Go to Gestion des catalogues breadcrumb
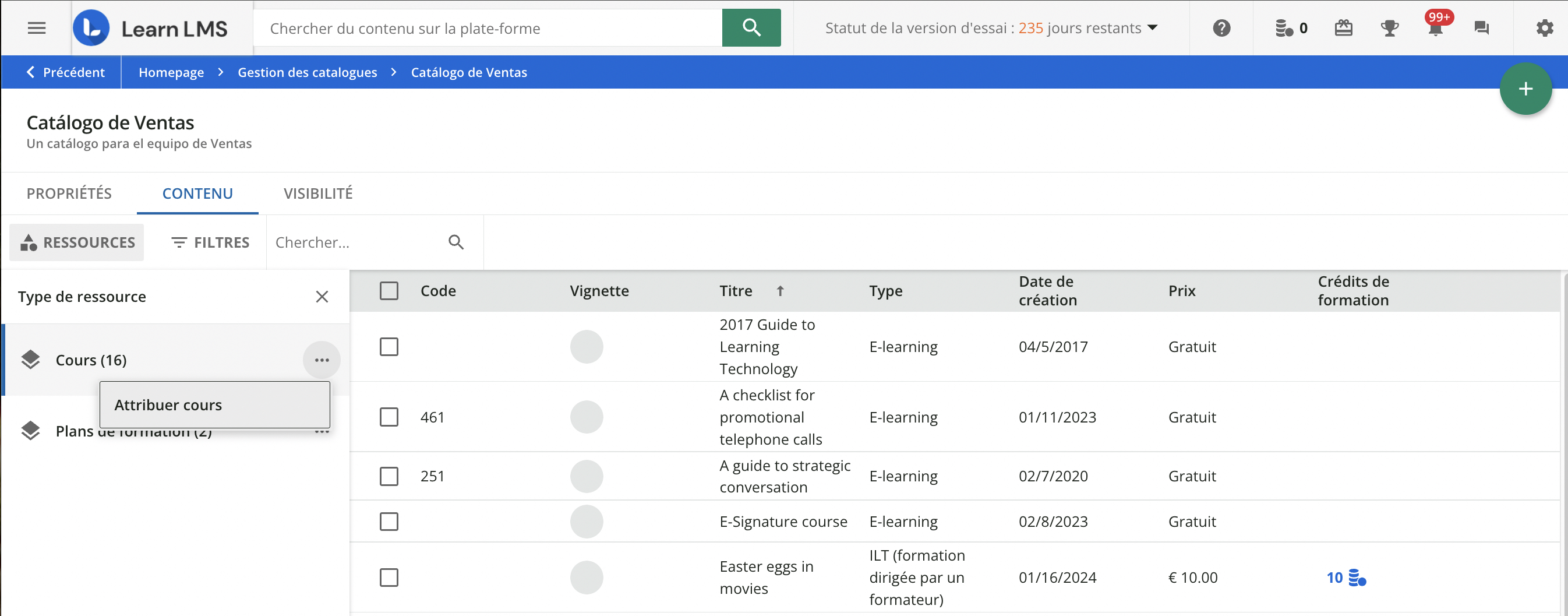Image resolution: width=1568 pixels, height=616 pixels. coord(307,72)
